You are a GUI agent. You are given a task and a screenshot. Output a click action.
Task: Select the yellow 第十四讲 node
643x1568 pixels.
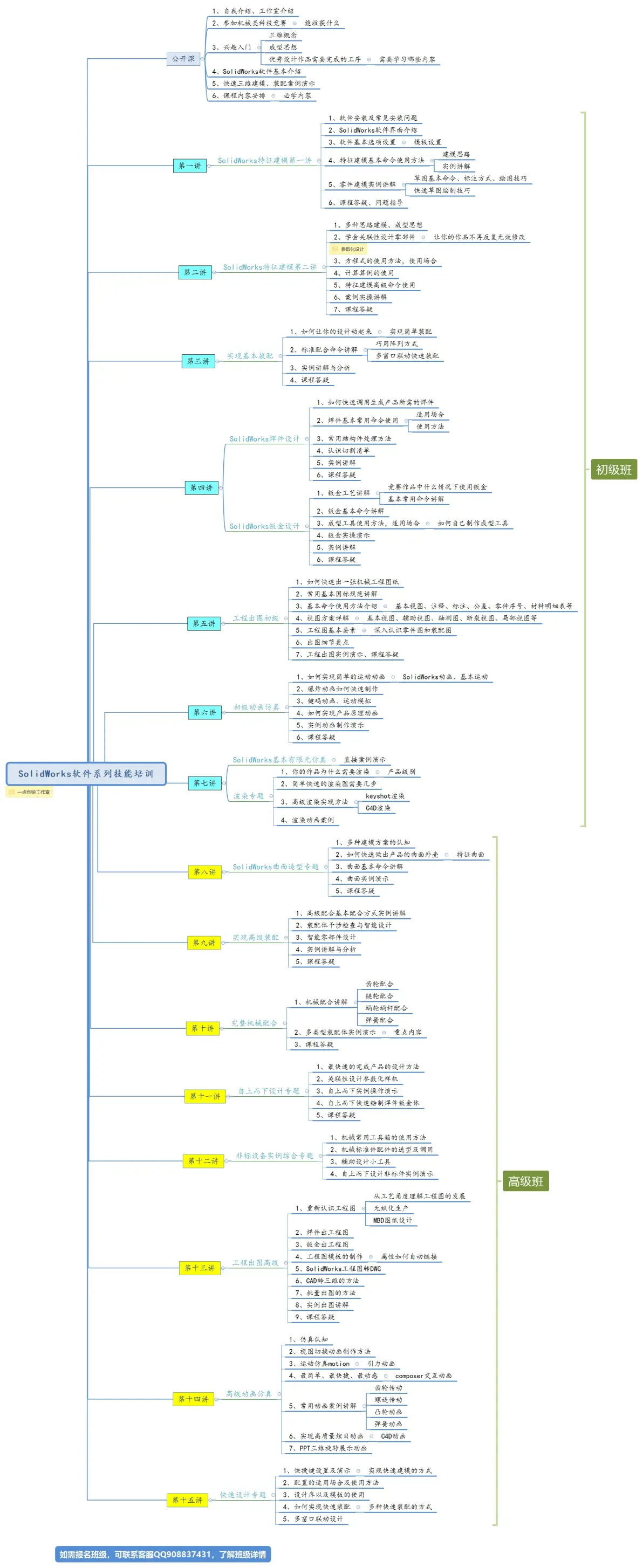click(x=193, y=1399)
